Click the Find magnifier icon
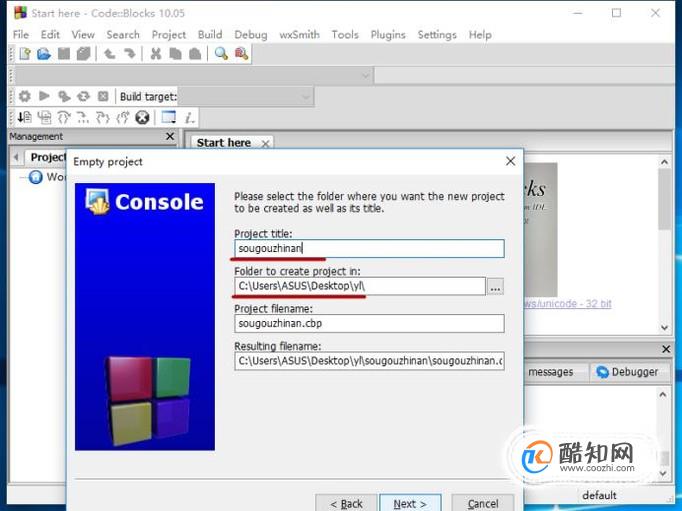Viewport: 682px width, 511px height. tap(221, 54)
